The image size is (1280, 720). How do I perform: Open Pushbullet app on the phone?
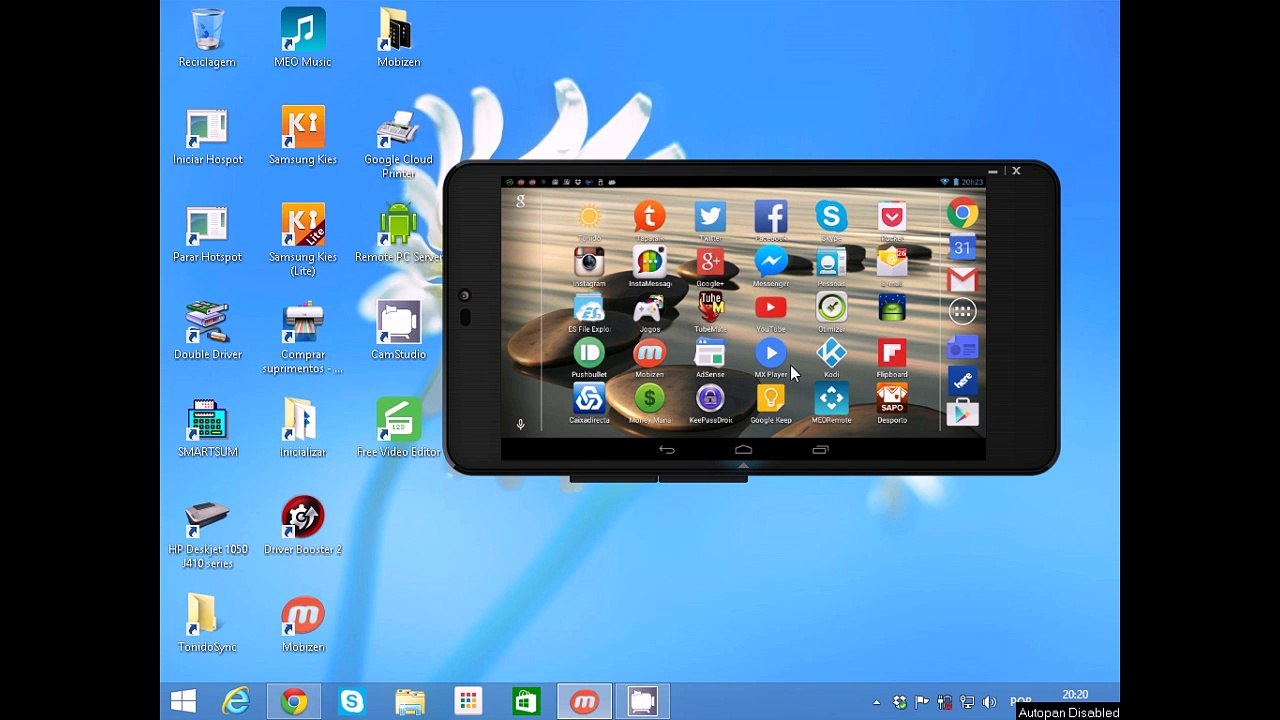click(589, 353)
